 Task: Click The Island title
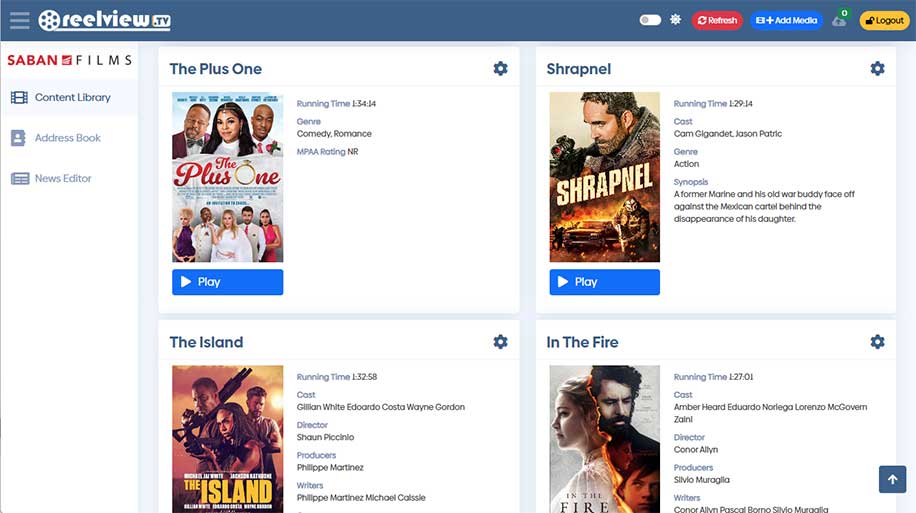coord(206,342)
